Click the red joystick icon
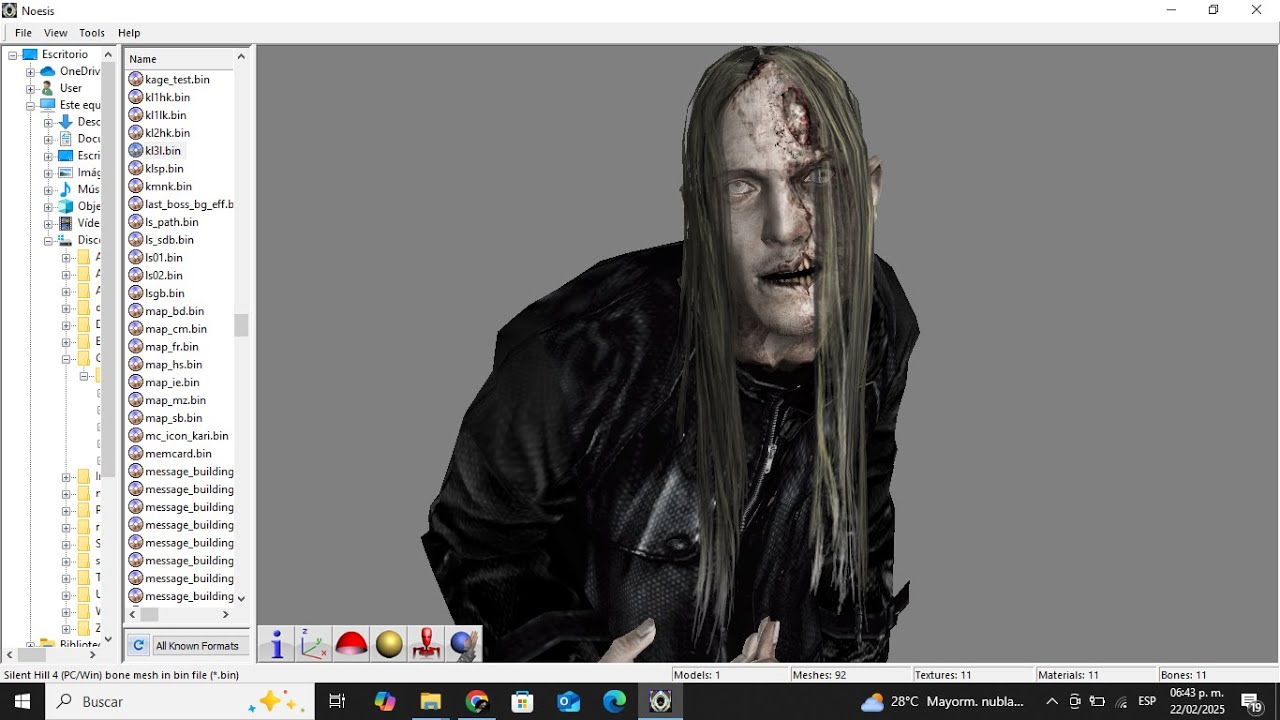This screenshot has height=720, width=1280. pos(427,644)
